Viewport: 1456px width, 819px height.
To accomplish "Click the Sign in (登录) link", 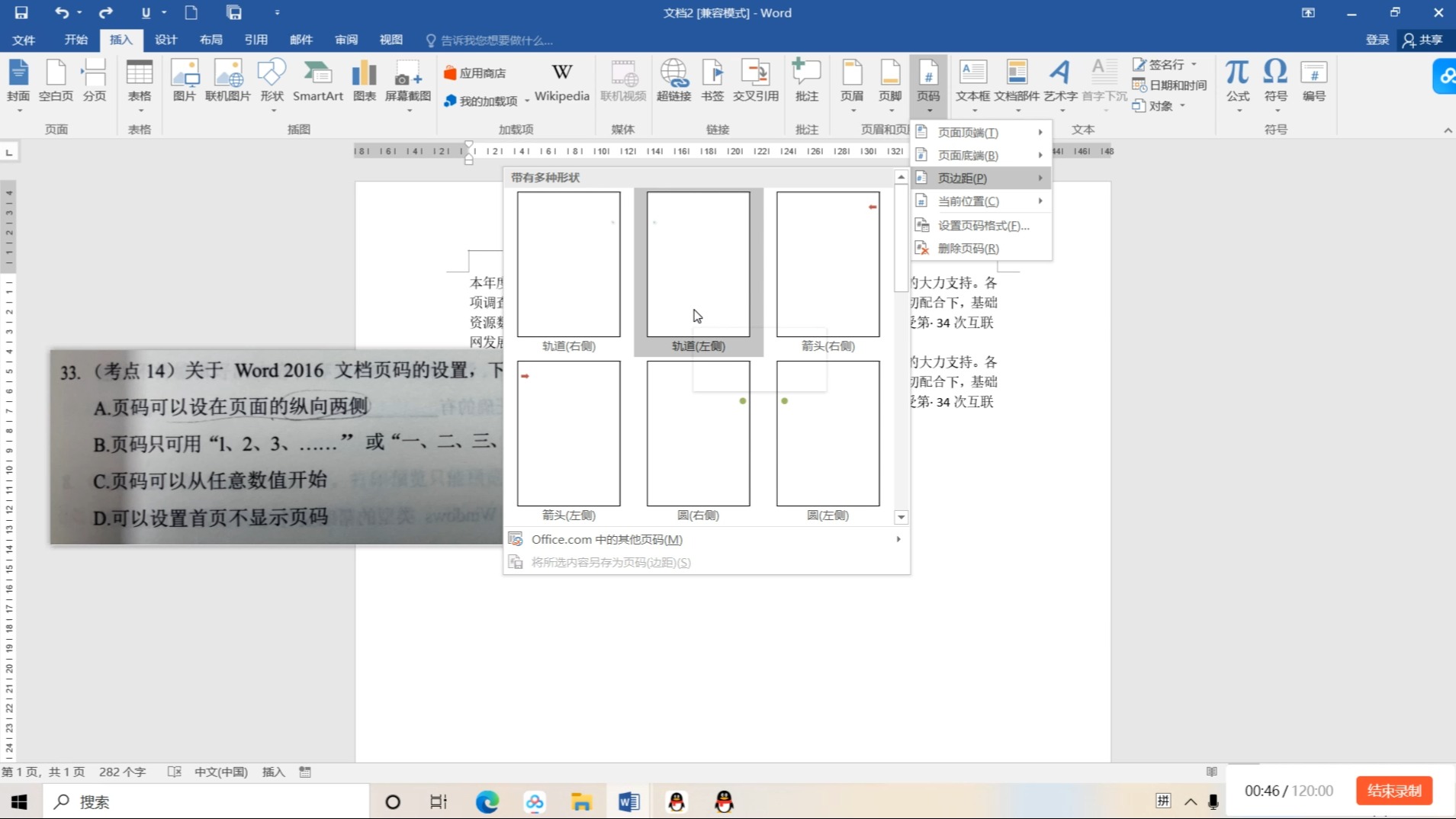I will click(1377, 40).
